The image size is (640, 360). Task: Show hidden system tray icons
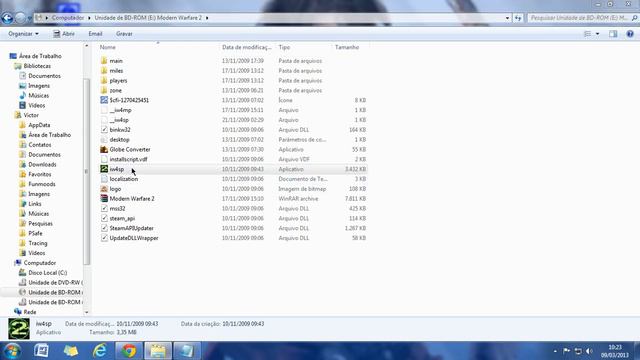(555, 351)
